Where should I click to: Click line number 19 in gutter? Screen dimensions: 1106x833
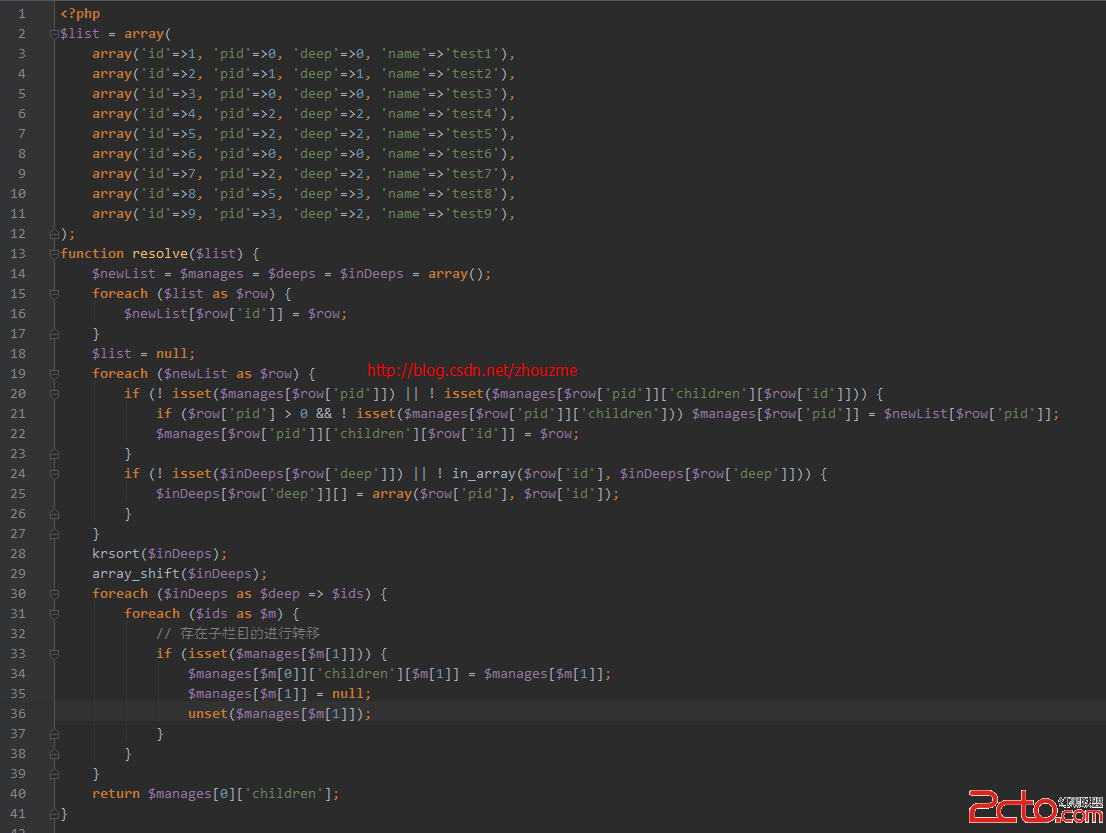[18, 374]
